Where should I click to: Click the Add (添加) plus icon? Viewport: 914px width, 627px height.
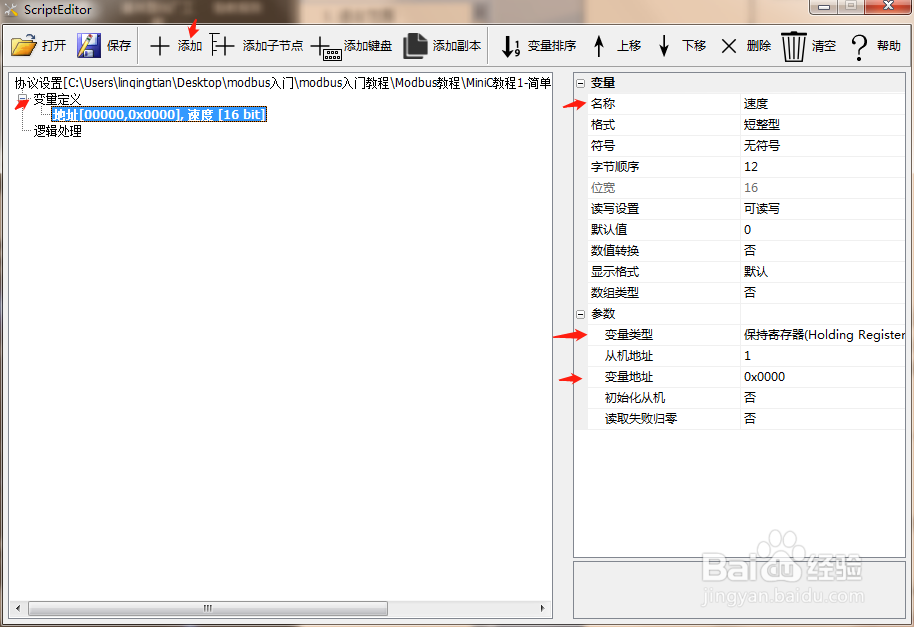click(159, 45)
